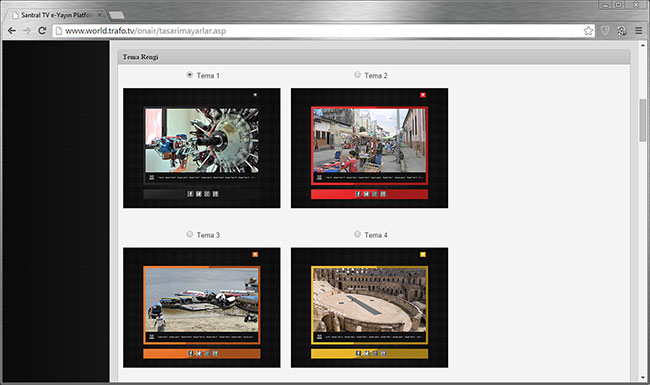Switch to the Santral TV e-Yayın tab
The image size is (650, 385).
click(56, 15)
